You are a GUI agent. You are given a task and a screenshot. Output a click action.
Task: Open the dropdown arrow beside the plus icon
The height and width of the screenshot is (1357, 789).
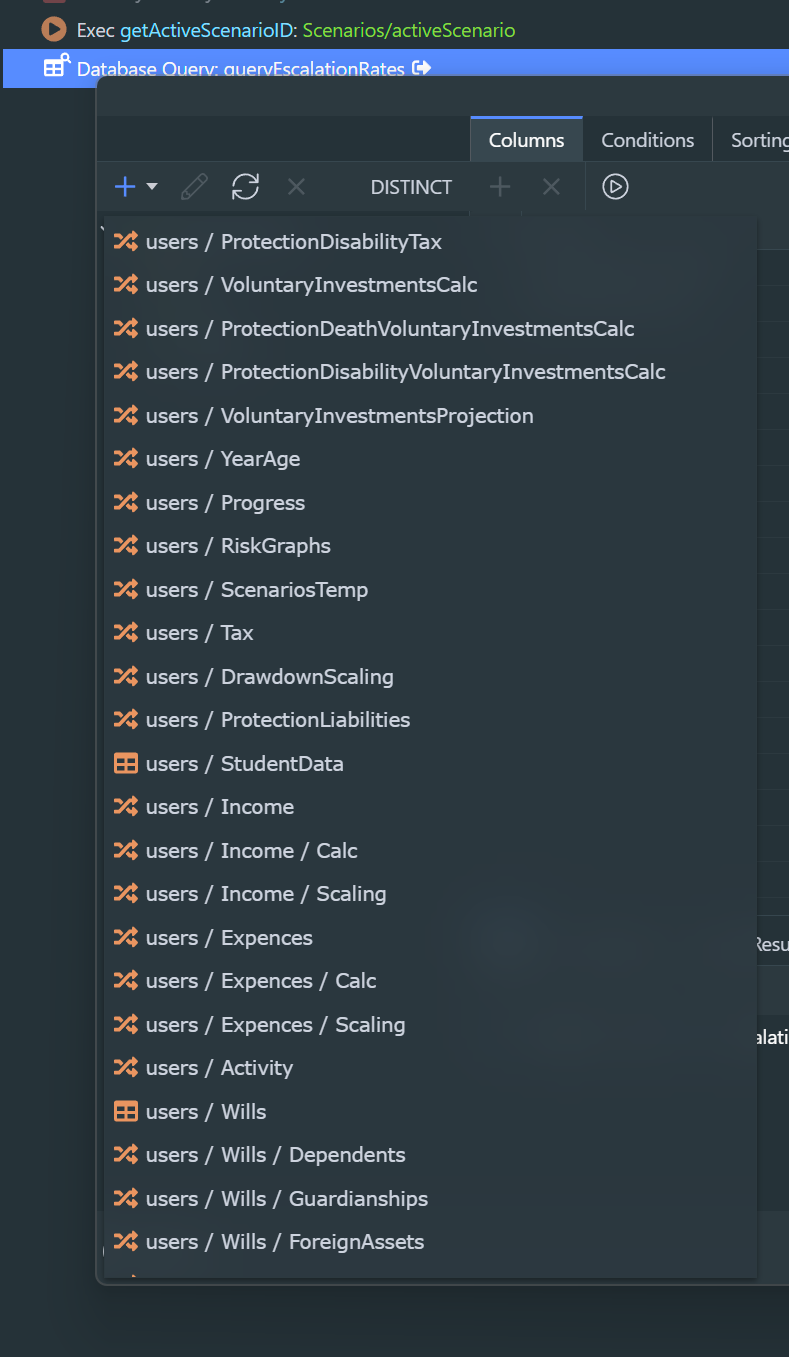click(152, 187)
